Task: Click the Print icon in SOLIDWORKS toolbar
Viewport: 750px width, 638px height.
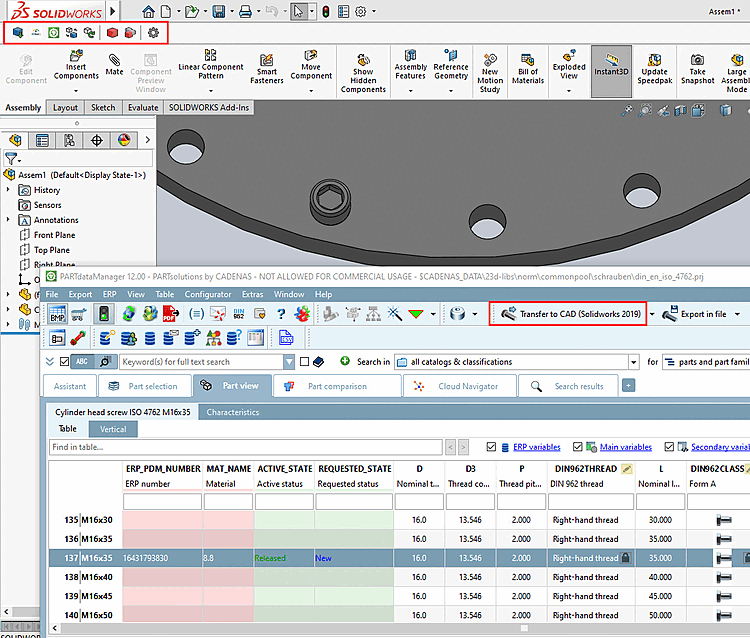Action: (245, 12)
